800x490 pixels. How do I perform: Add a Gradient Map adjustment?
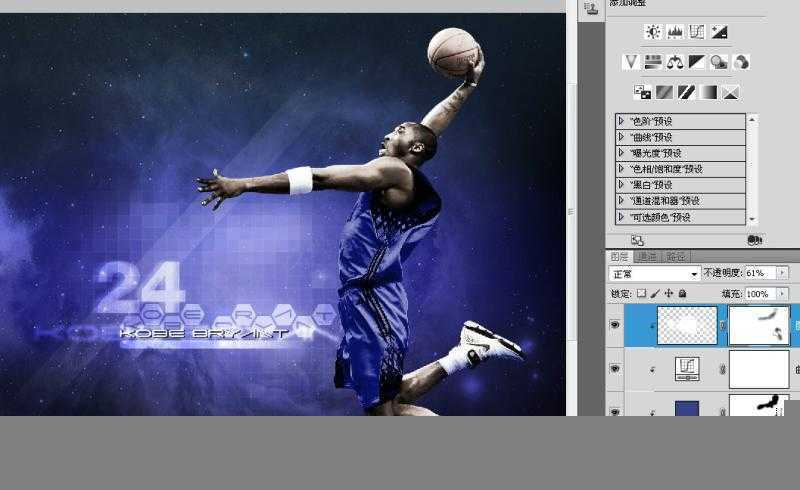tap(708, 92)
